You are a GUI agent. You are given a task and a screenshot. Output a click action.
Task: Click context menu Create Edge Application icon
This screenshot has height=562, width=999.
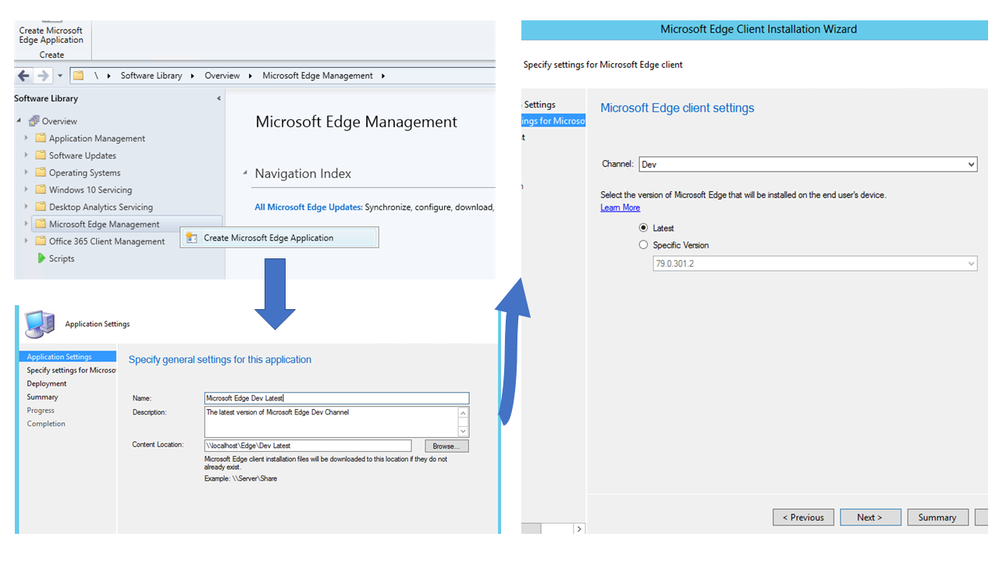click(191, 238)
